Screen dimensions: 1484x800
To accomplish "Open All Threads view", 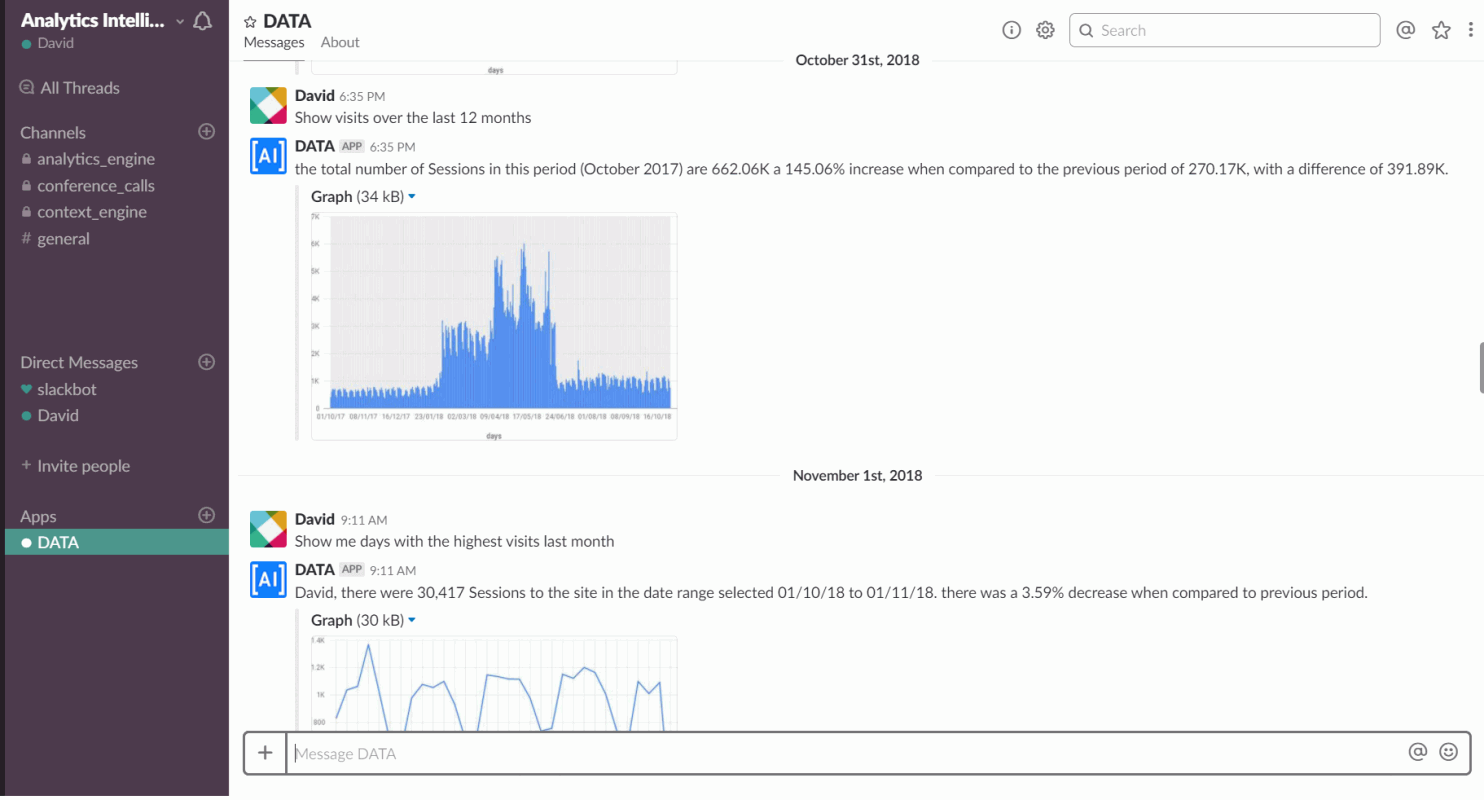I will point(70,88).
